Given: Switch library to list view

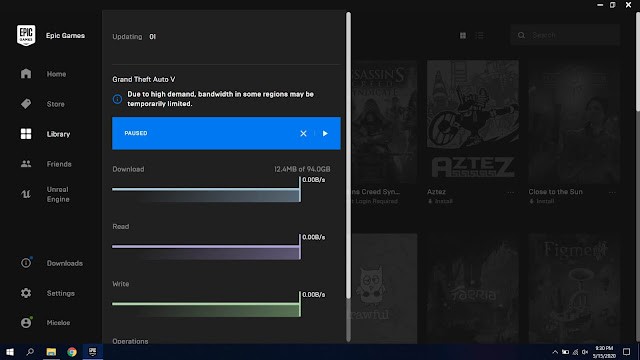Looking at the screenshot, I should click(480, 36).
